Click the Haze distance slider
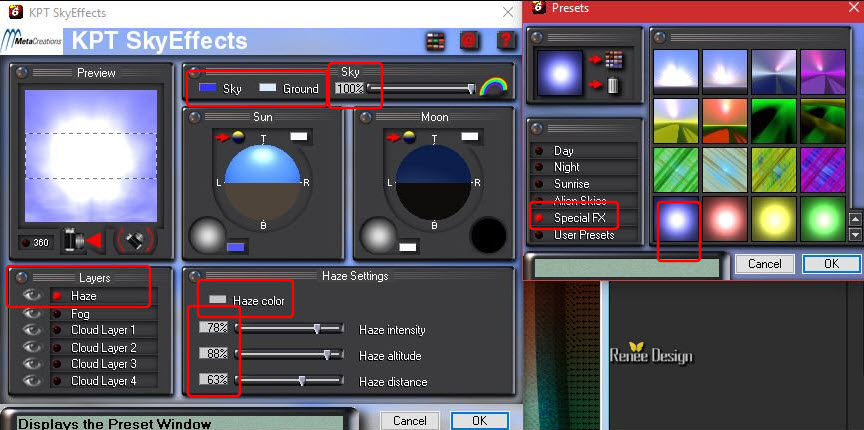 [289, 380]
